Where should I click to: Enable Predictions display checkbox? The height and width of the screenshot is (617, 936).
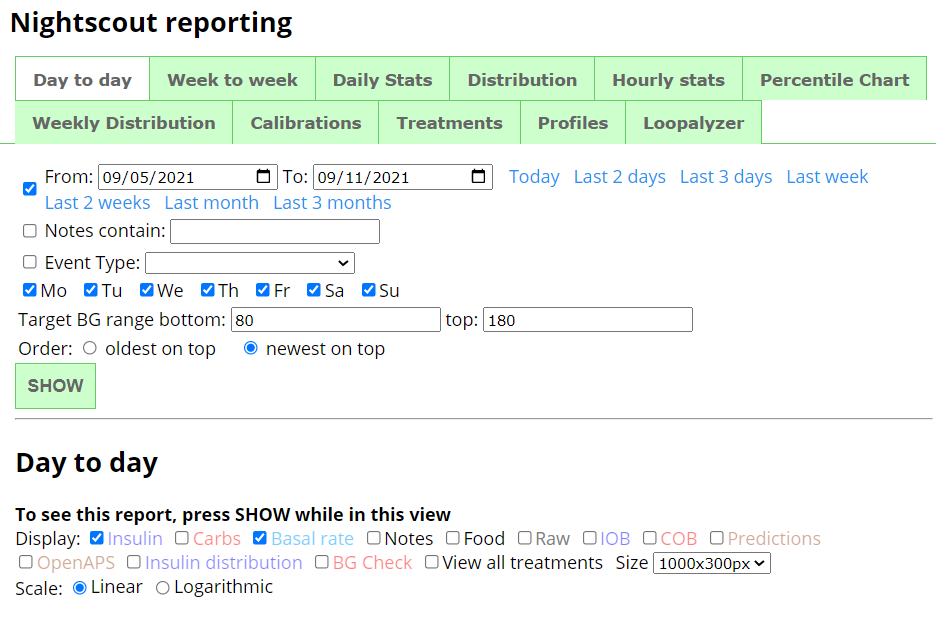(x=717, y=538)
